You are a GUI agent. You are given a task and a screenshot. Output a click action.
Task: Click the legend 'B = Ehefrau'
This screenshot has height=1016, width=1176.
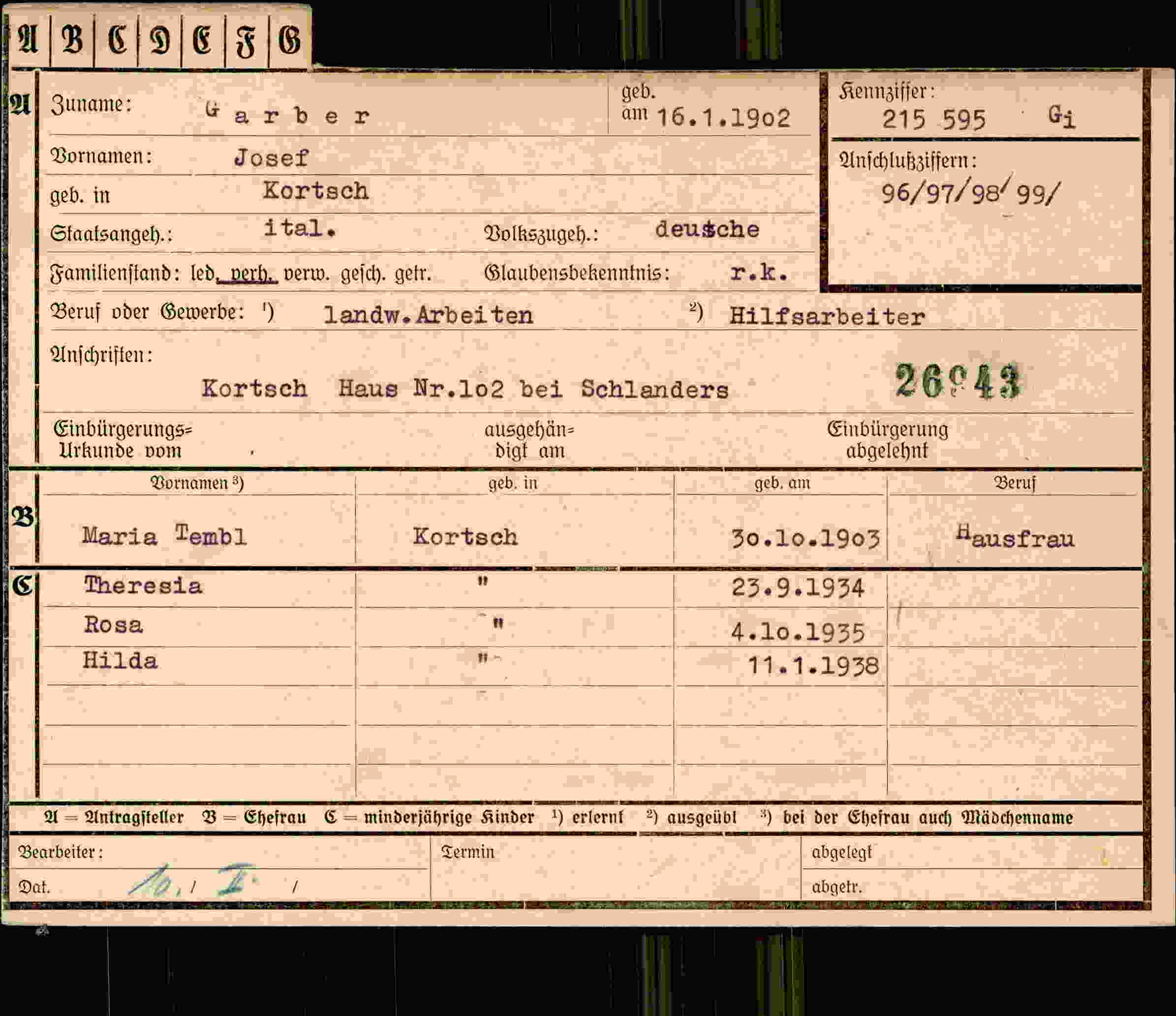tap(254, 817)
